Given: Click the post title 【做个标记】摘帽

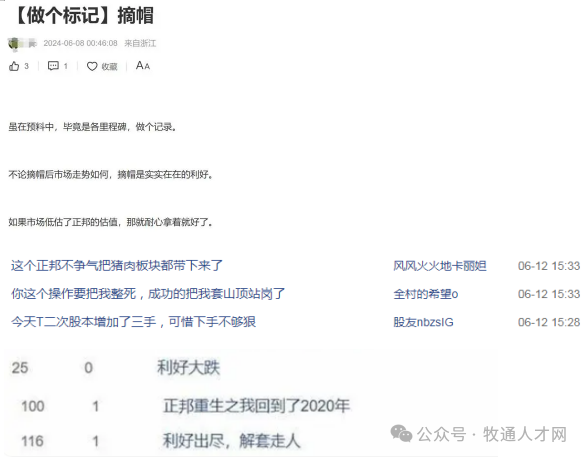Looking at the screenshot, I should coord(84,16).
